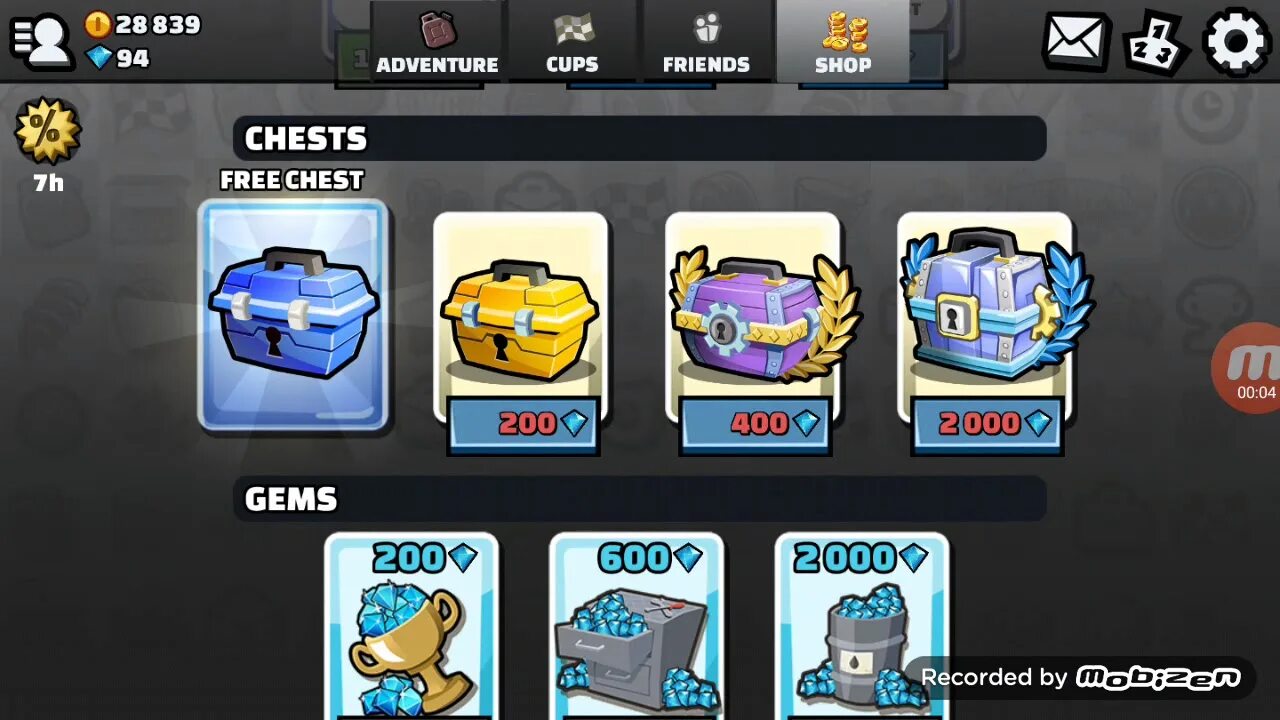Open the settings gear
The width and height of the screenshot is (1280, 720).
[1236, 42]
